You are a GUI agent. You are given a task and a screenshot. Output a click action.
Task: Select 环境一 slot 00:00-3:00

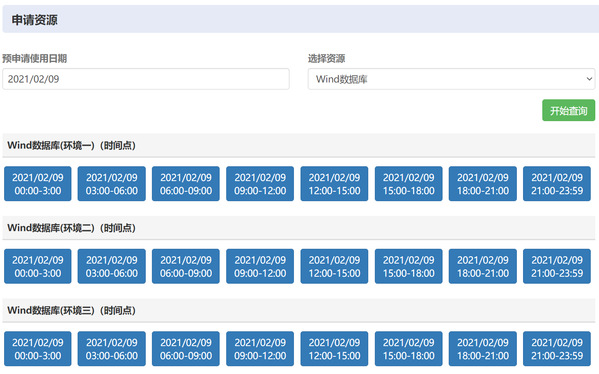point(37,184)
